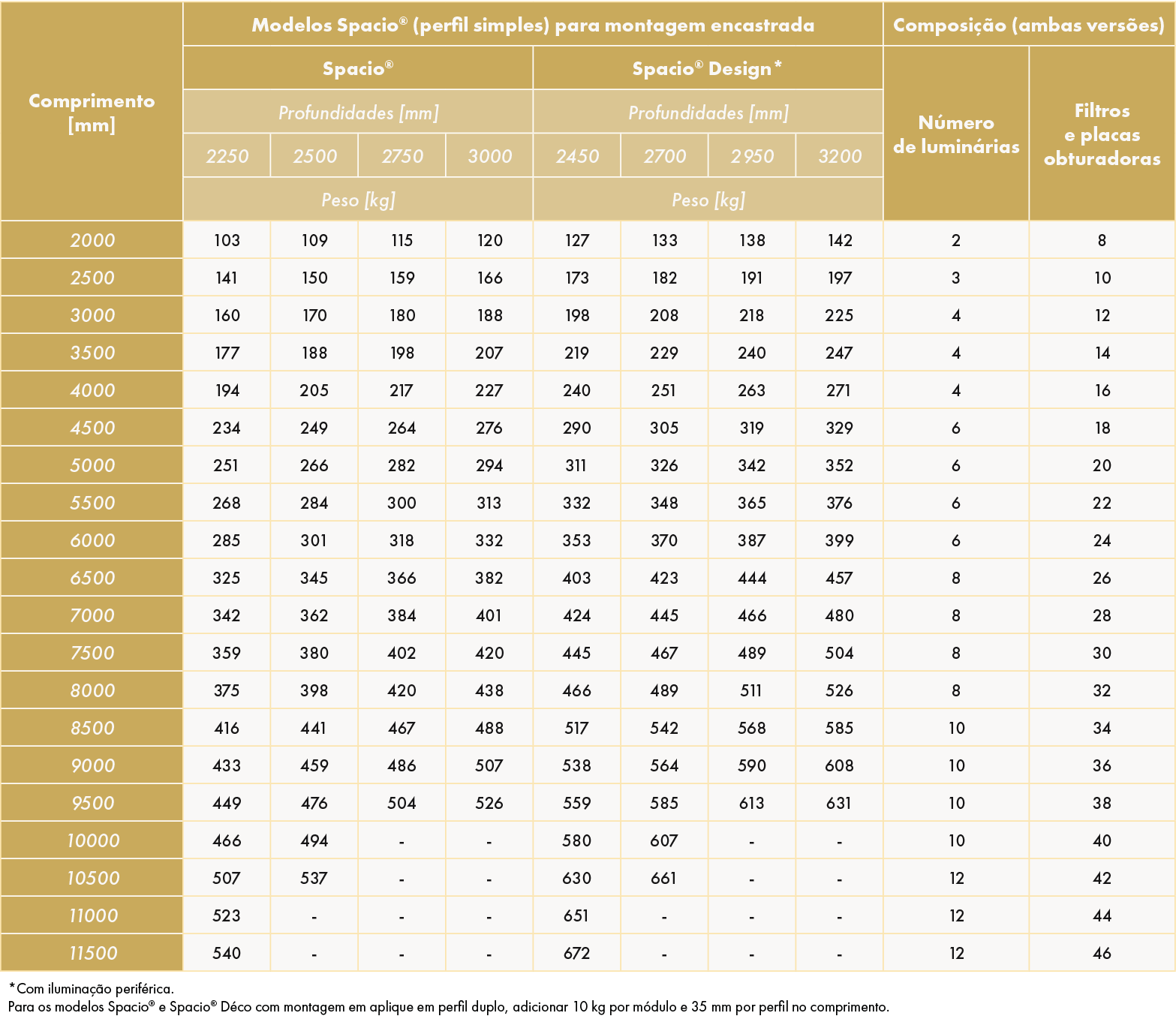Select weight value 300 in row 5500
The width and height of the screenshot is (1176, 1022).
402,503
